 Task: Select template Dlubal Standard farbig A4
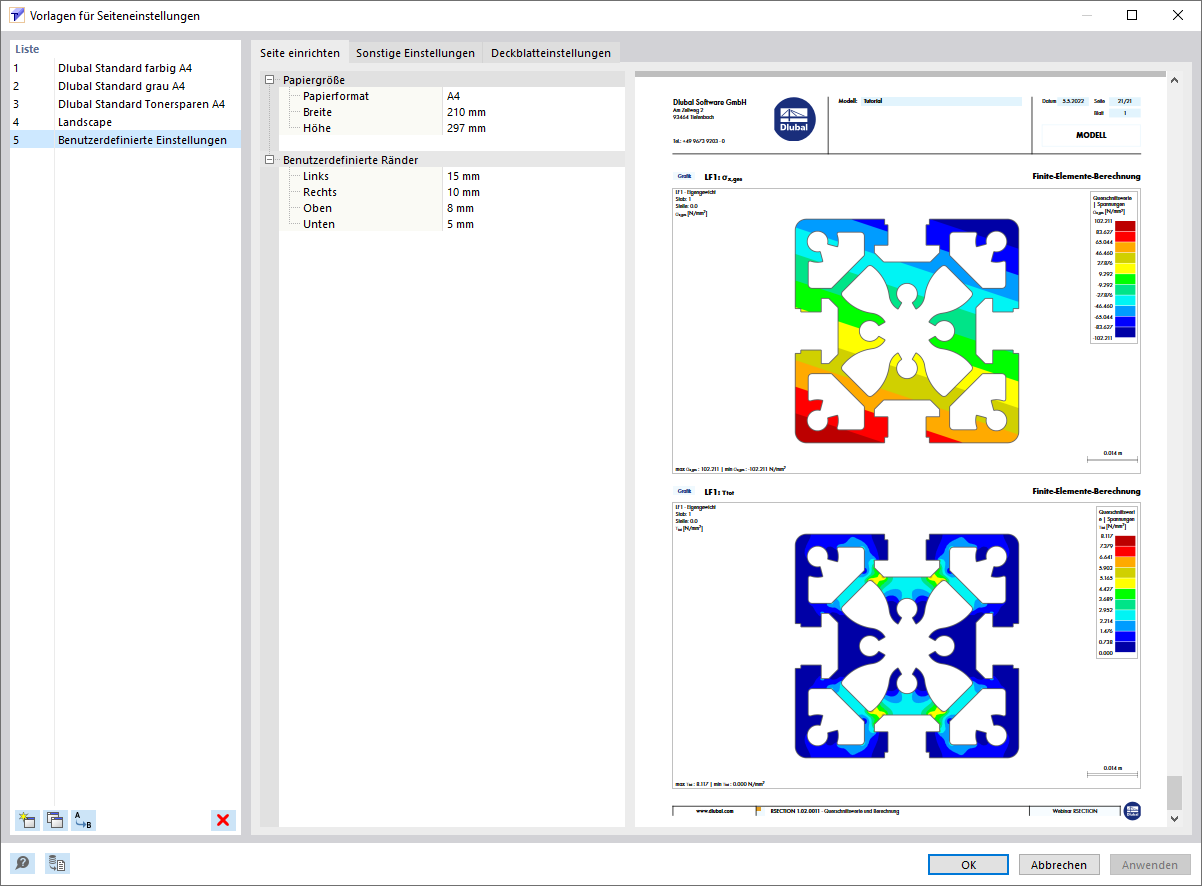126,68
